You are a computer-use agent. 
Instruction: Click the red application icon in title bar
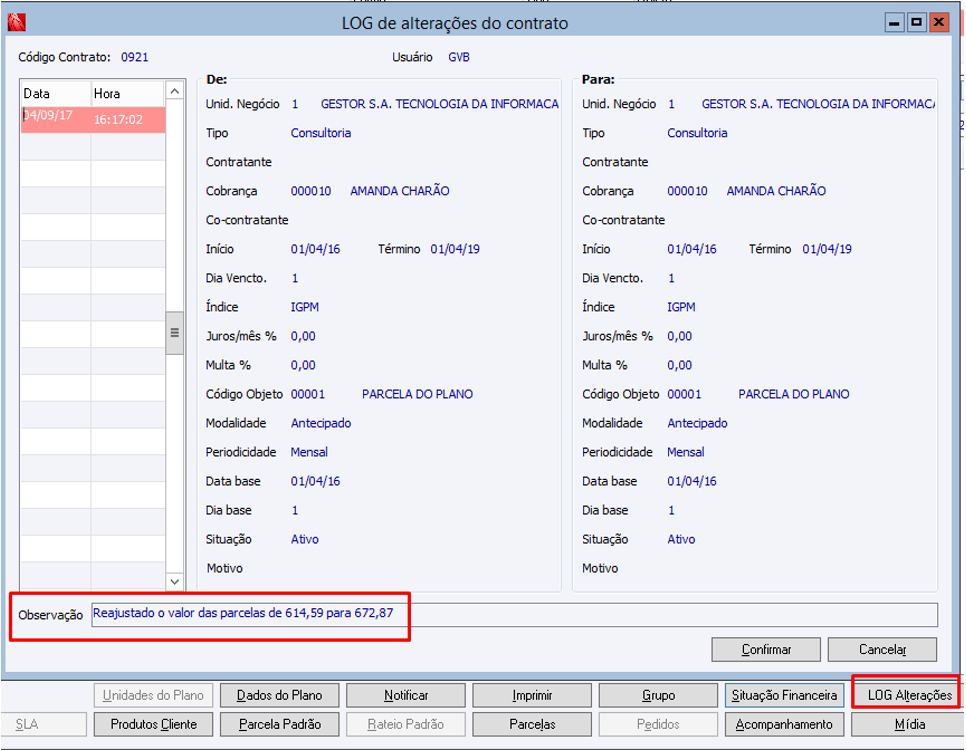[x=17, y=23]
